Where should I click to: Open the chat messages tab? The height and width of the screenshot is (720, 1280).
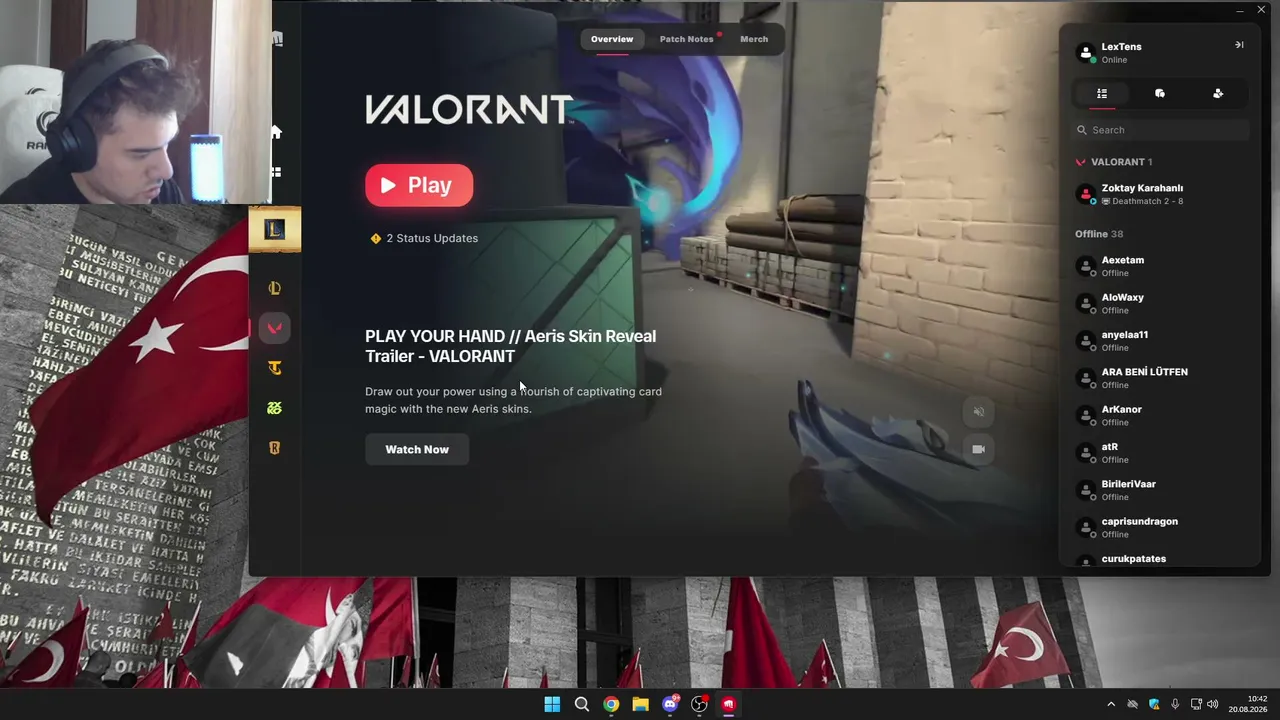(1160, 93)
